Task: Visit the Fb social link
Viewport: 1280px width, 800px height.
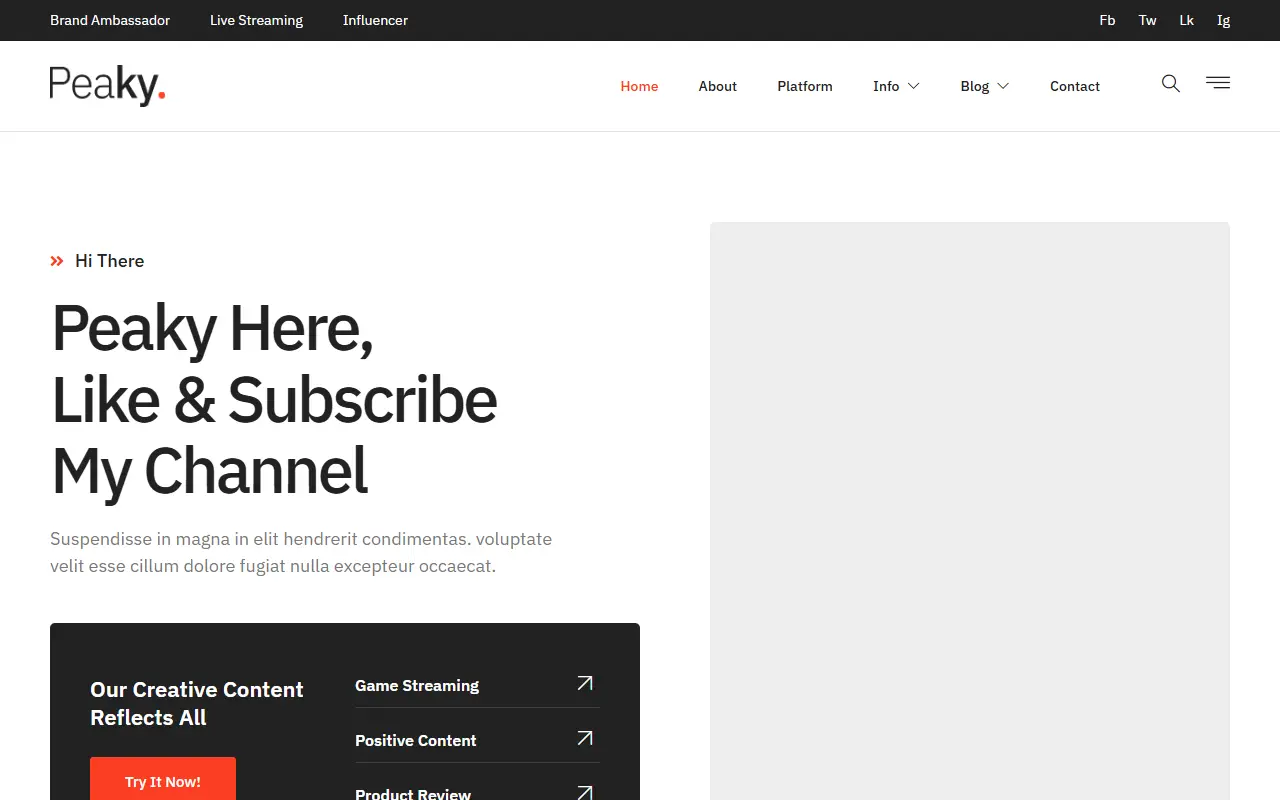Action: (1107, 20)
